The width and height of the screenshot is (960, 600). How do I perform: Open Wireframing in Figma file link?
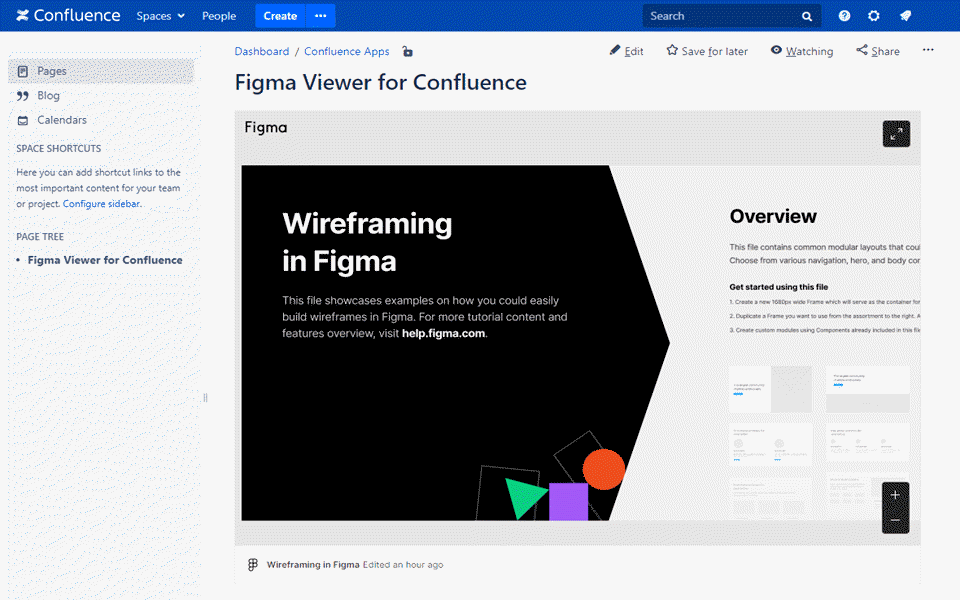[x=313, y=565]
